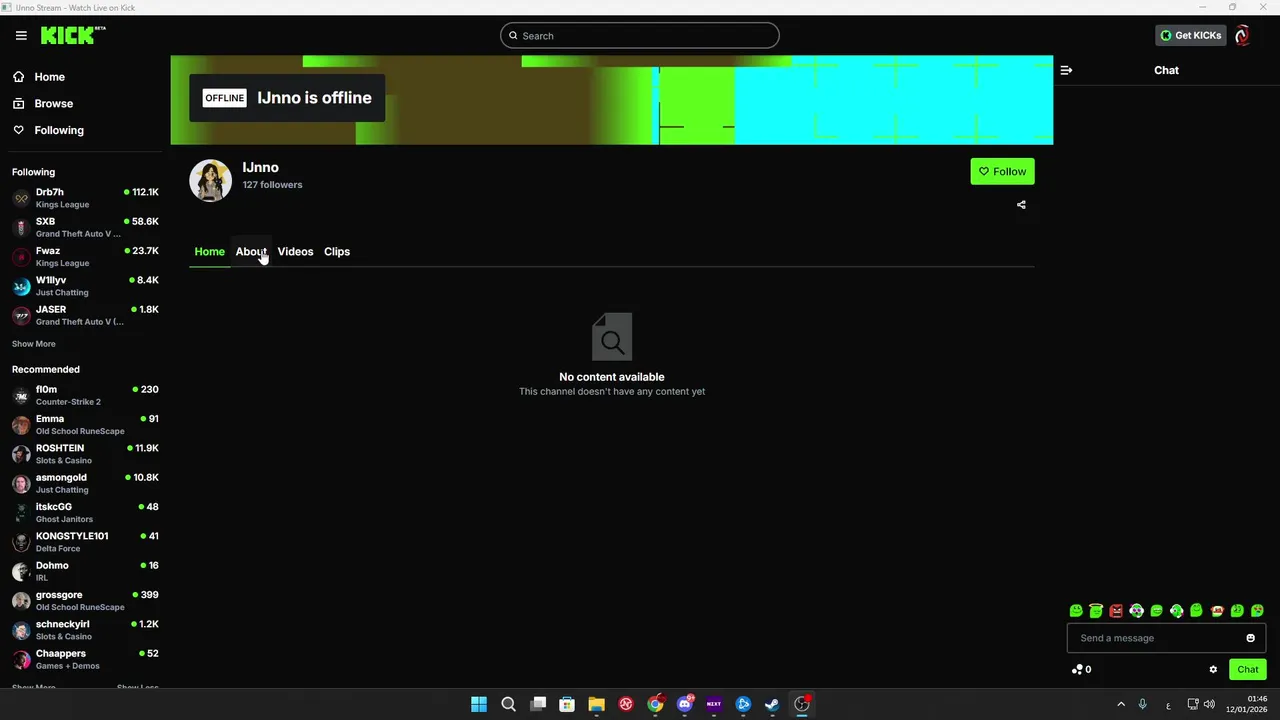Click the taskbar microphone icon
Screen dimensions: 1280x720
1142,705
